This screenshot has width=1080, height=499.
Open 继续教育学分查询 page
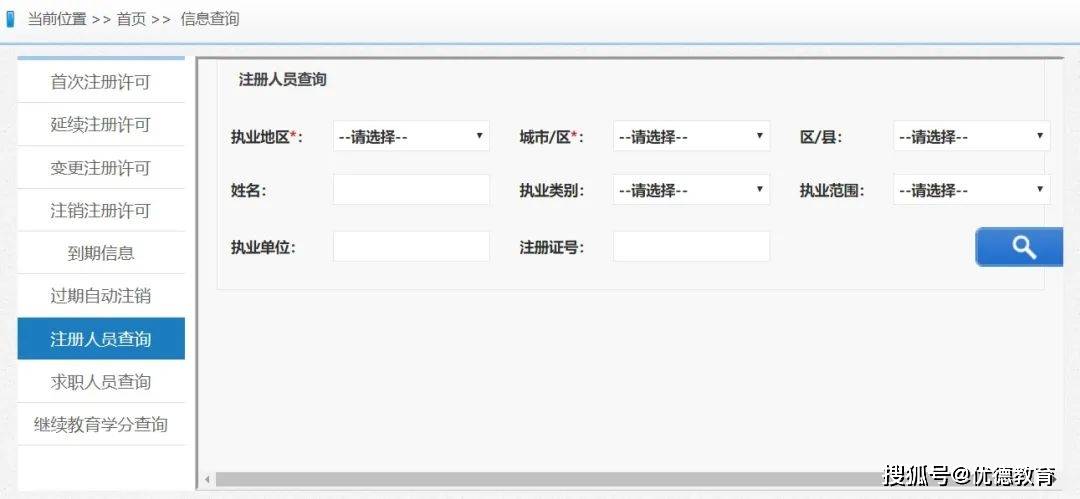pos(101,424)
